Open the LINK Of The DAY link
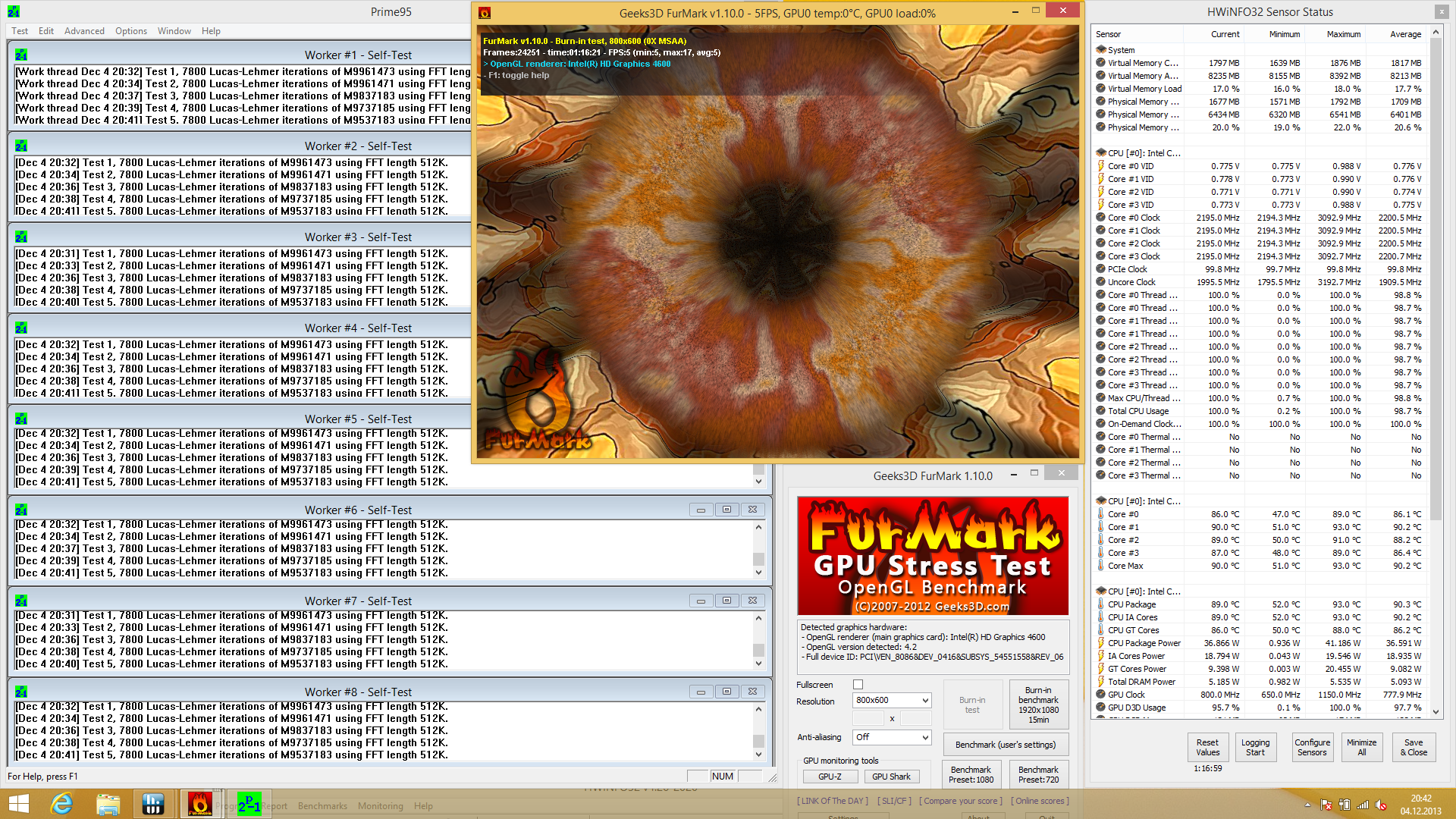Viewport: 1456px width, 819px height. (x=833, y=801)
